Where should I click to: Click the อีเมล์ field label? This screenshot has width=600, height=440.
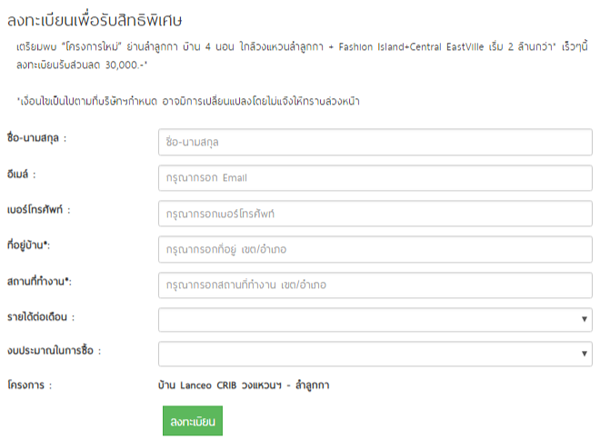point(19,174)
